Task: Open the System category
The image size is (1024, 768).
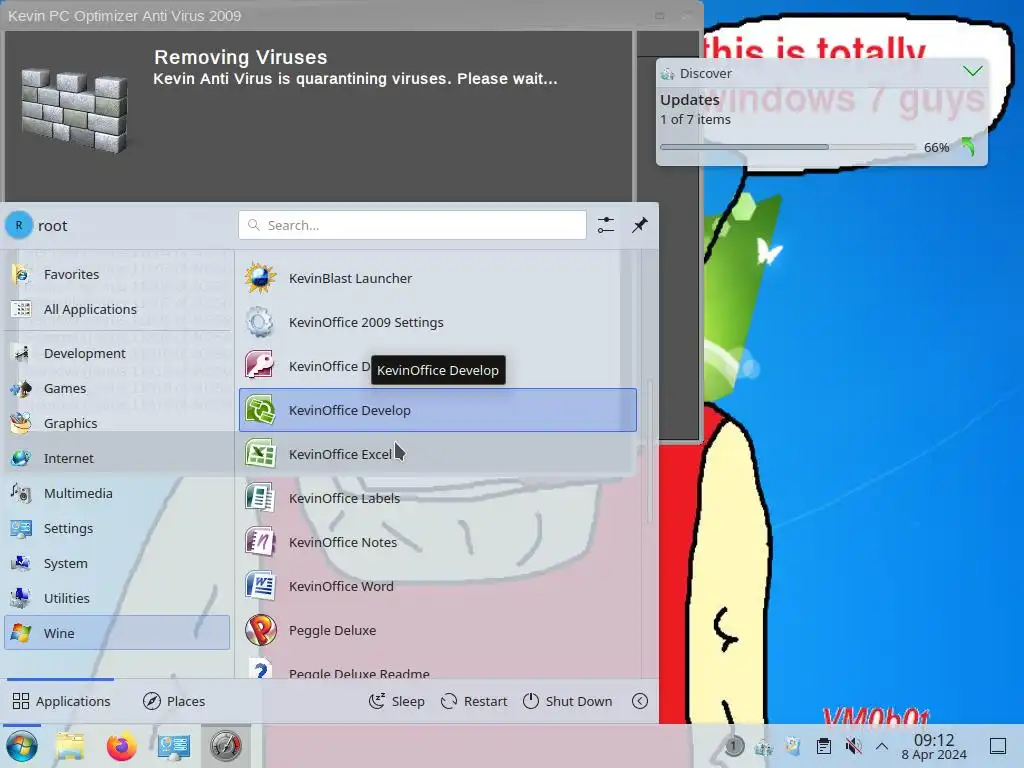Action: click(117, 563)
